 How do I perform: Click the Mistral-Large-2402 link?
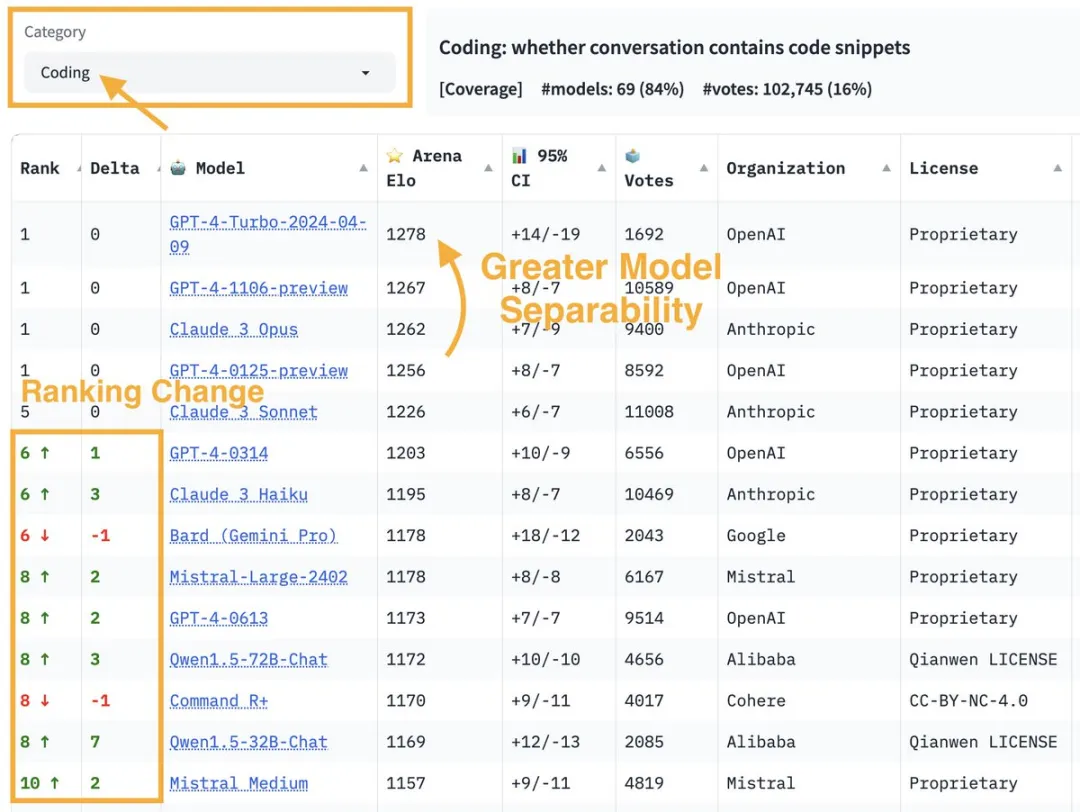(x=258, y=577)
